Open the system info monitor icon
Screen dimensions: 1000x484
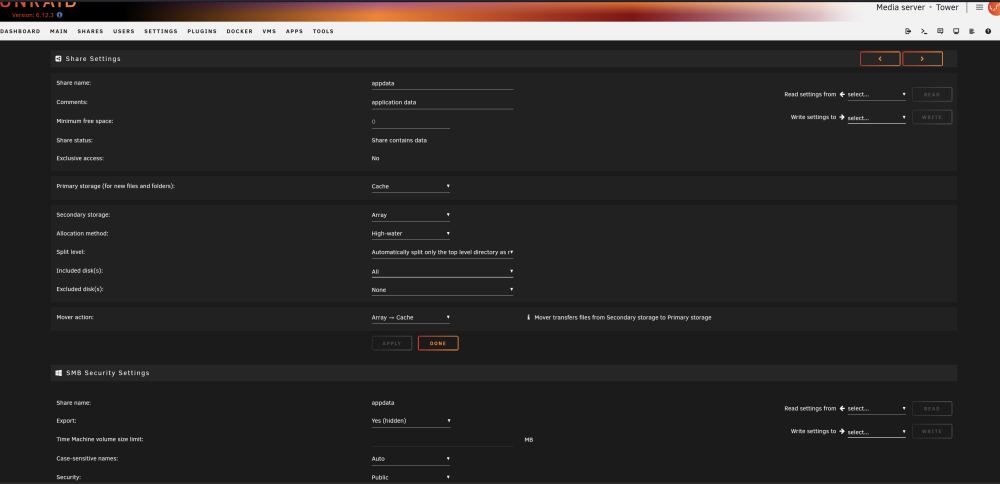pyautogui.click(x=956, y=31)
